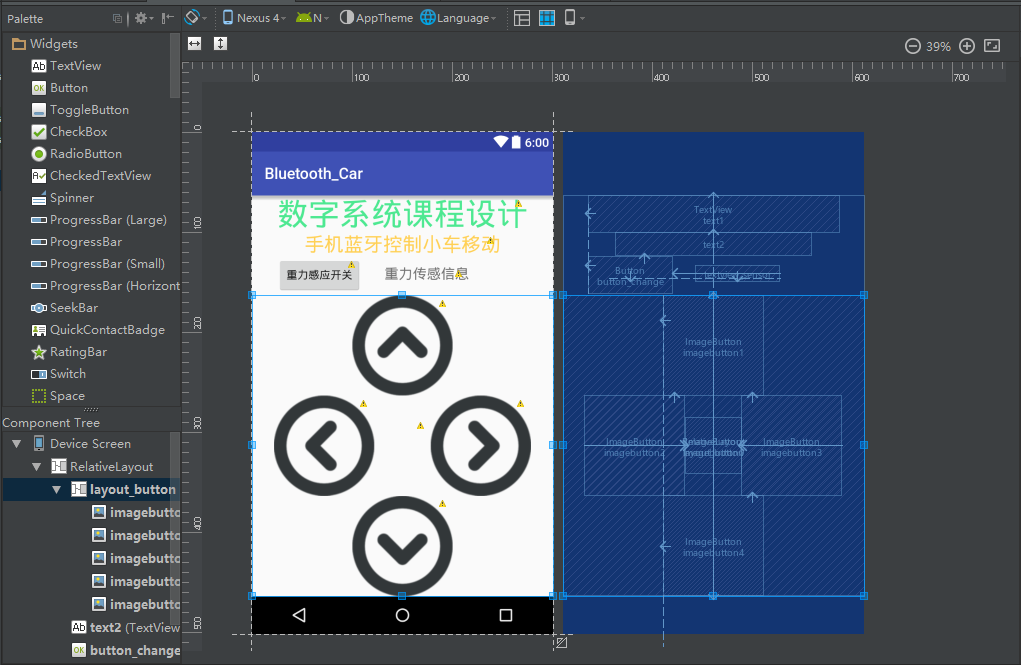Image resolution: width=1021 pixels, height=665 pixels.
Task: Click the palette list scrollbar
Action: tap(174, 65)
